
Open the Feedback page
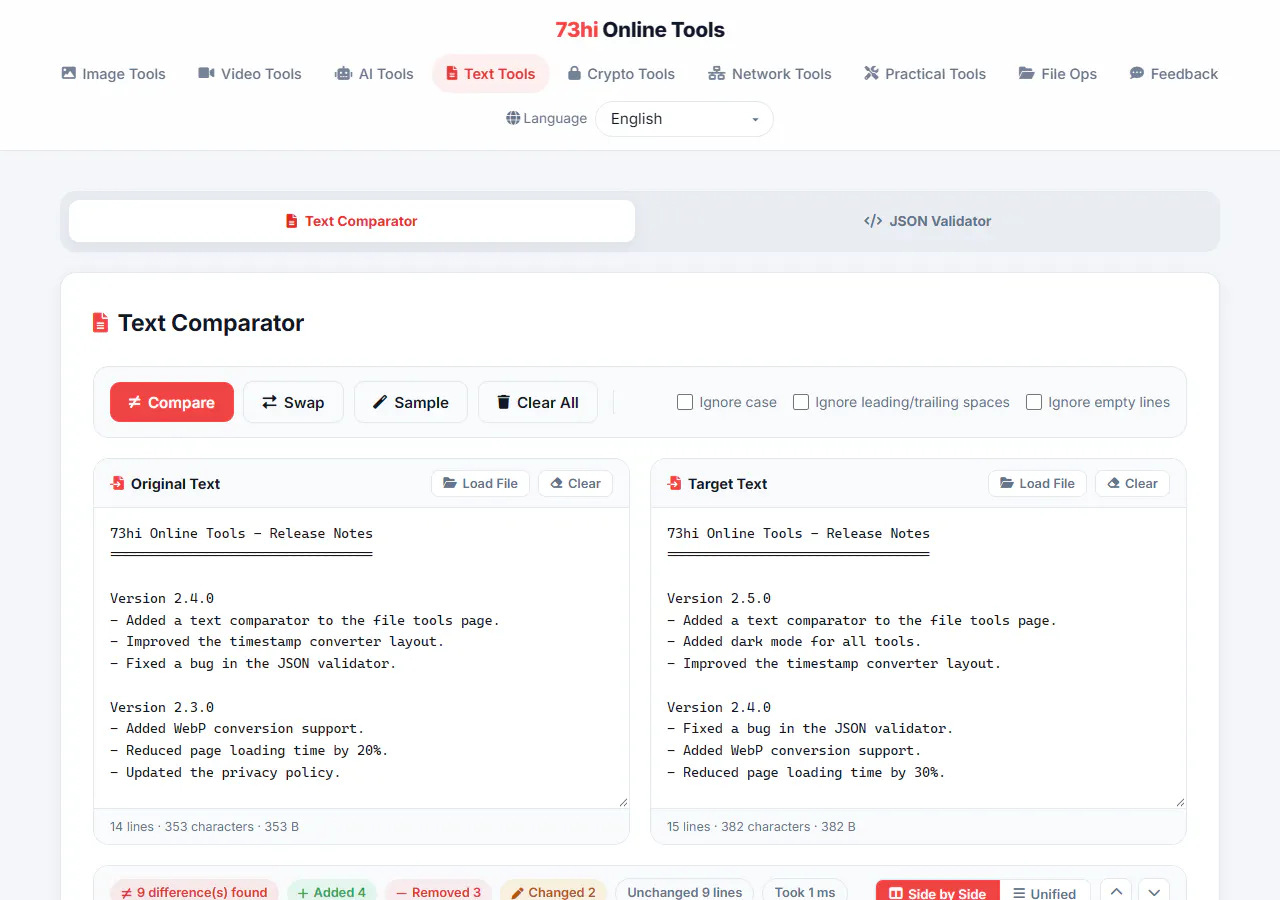pos(1174,74)
